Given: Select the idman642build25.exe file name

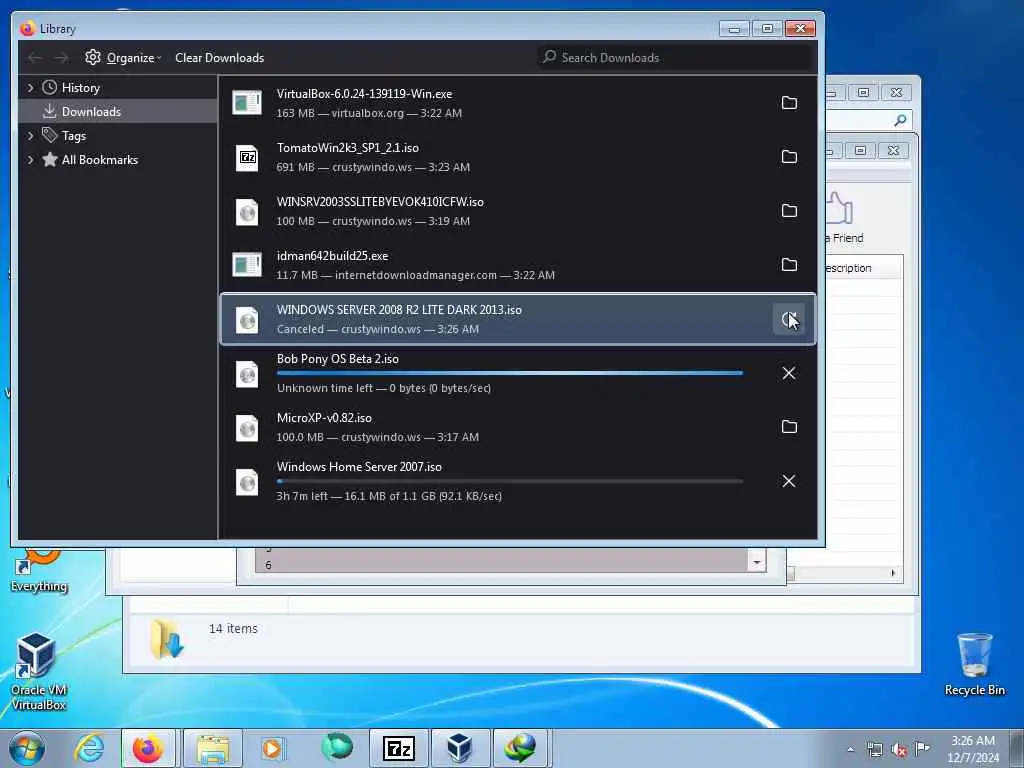Looking at the screenshot, I should tap(332, 256).
